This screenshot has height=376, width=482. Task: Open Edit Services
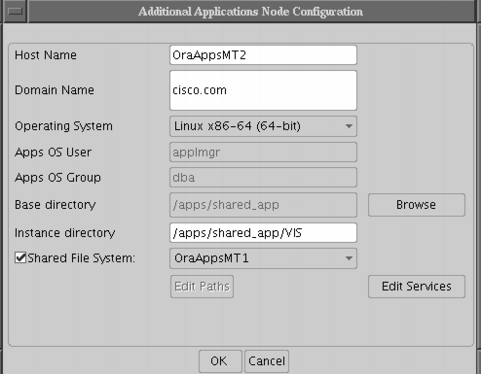(x=416, y=287)
